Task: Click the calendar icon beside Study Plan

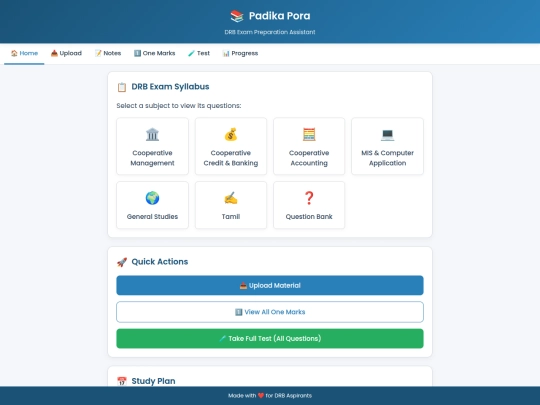Action: [x=122, y=381]
